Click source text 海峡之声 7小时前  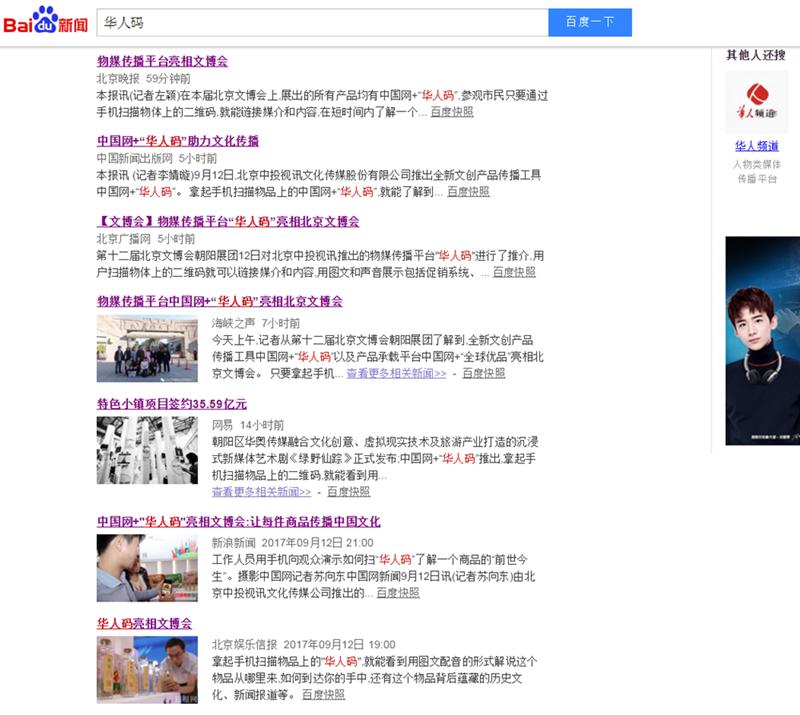pos(256,323)
